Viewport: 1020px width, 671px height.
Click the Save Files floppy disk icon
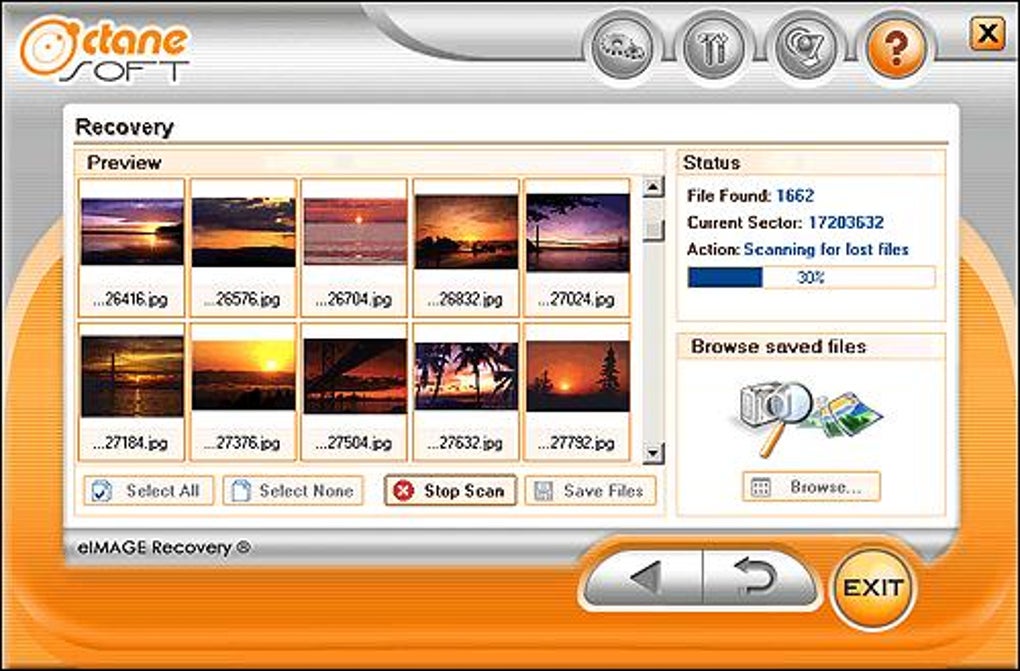542,490
